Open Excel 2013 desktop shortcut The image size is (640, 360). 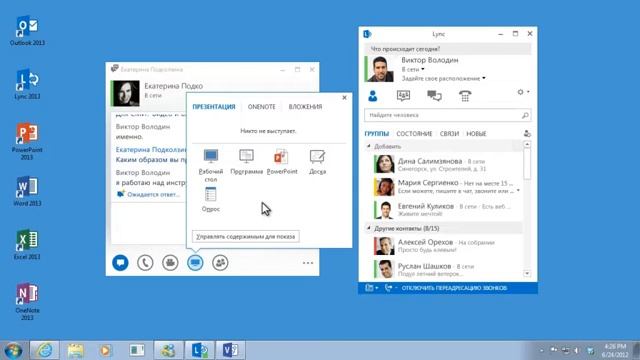27,245
